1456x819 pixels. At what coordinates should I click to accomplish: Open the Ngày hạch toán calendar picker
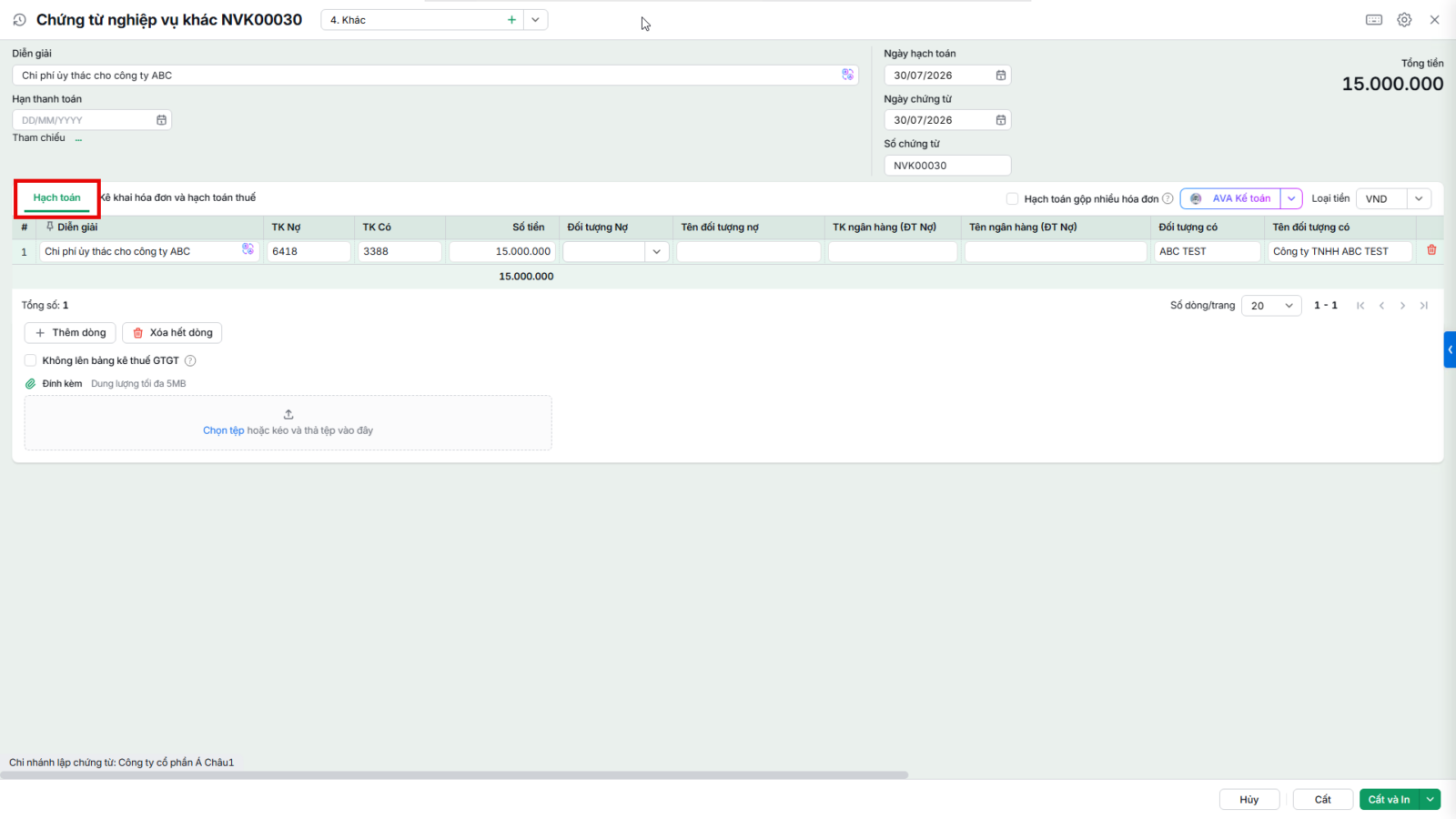1001,76
